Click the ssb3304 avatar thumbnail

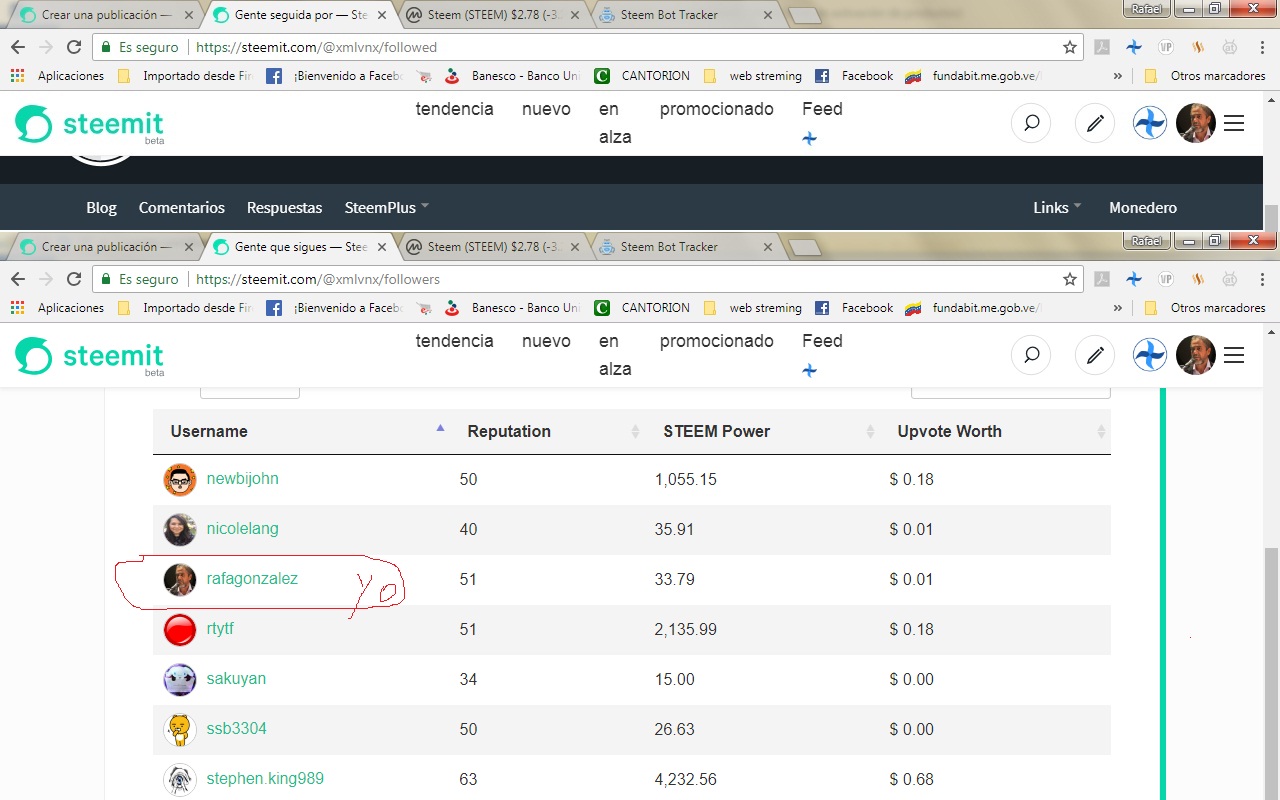(x=180, y=729)
